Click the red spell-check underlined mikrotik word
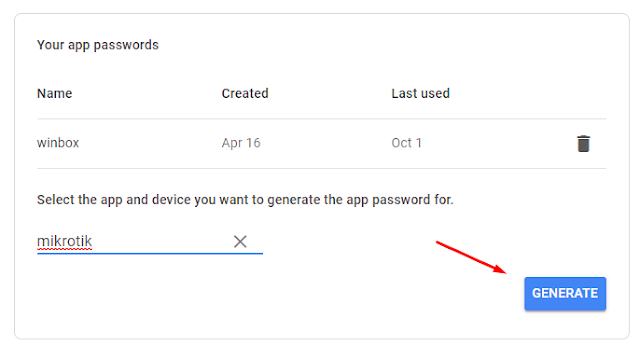 [64, 241]
